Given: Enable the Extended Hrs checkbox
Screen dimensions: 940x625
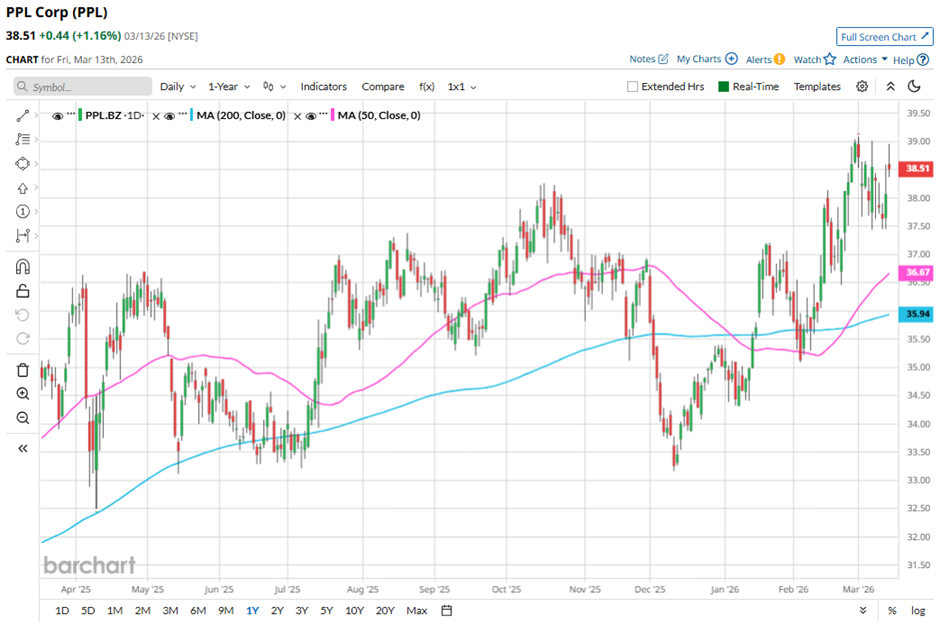Looking at the screenshot, I should point(633,87).
